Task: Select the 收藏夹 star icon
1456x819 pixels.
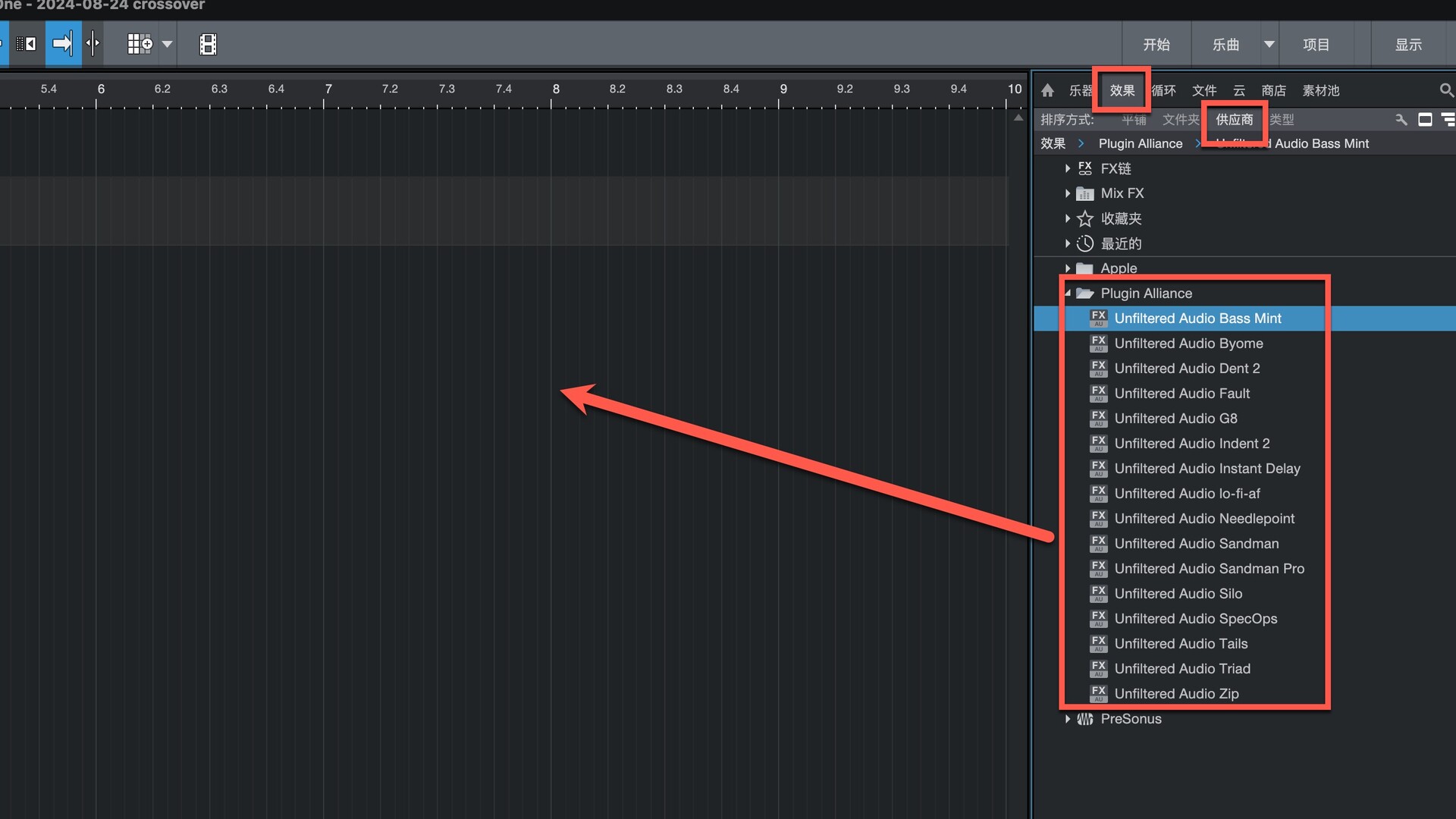Action: coord(1085,218)
